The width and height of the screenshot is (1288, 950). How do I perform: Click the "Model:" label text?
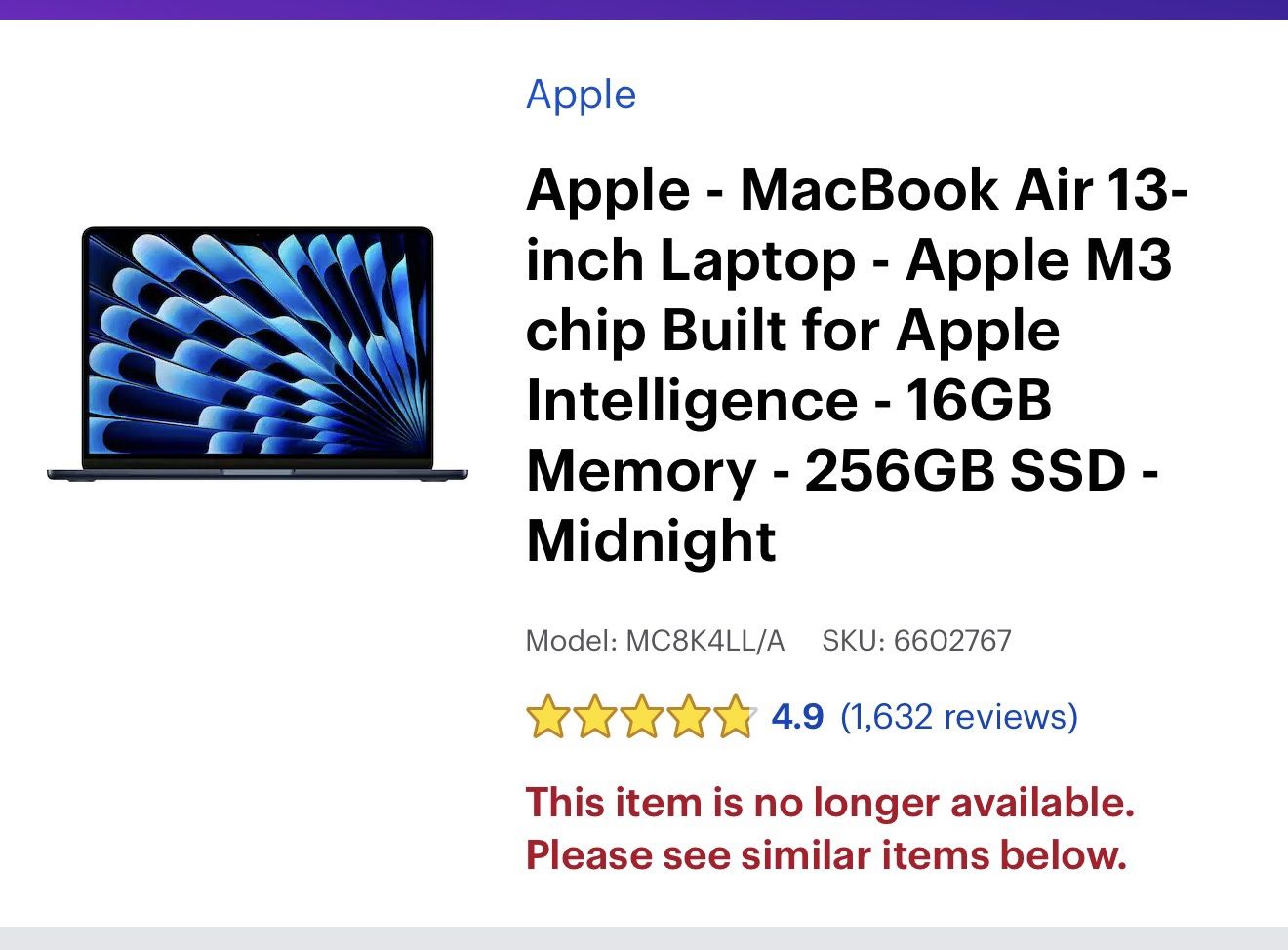[571, 641]
